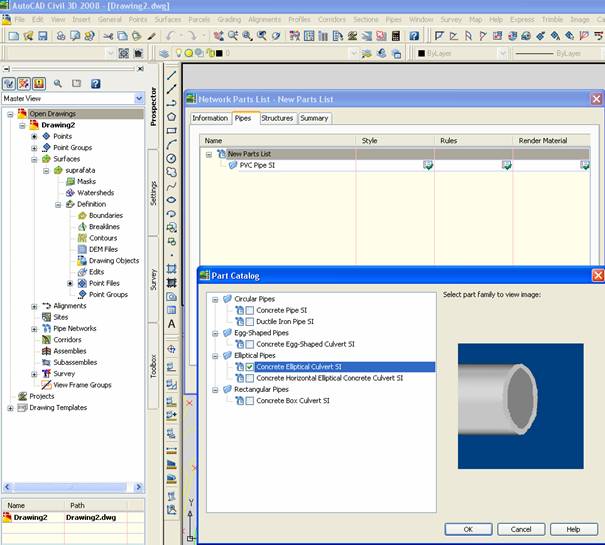This screenshot has width=605, height=545.
Task: Click OK in the Part Catalog dialog
Action: [468, 529]
